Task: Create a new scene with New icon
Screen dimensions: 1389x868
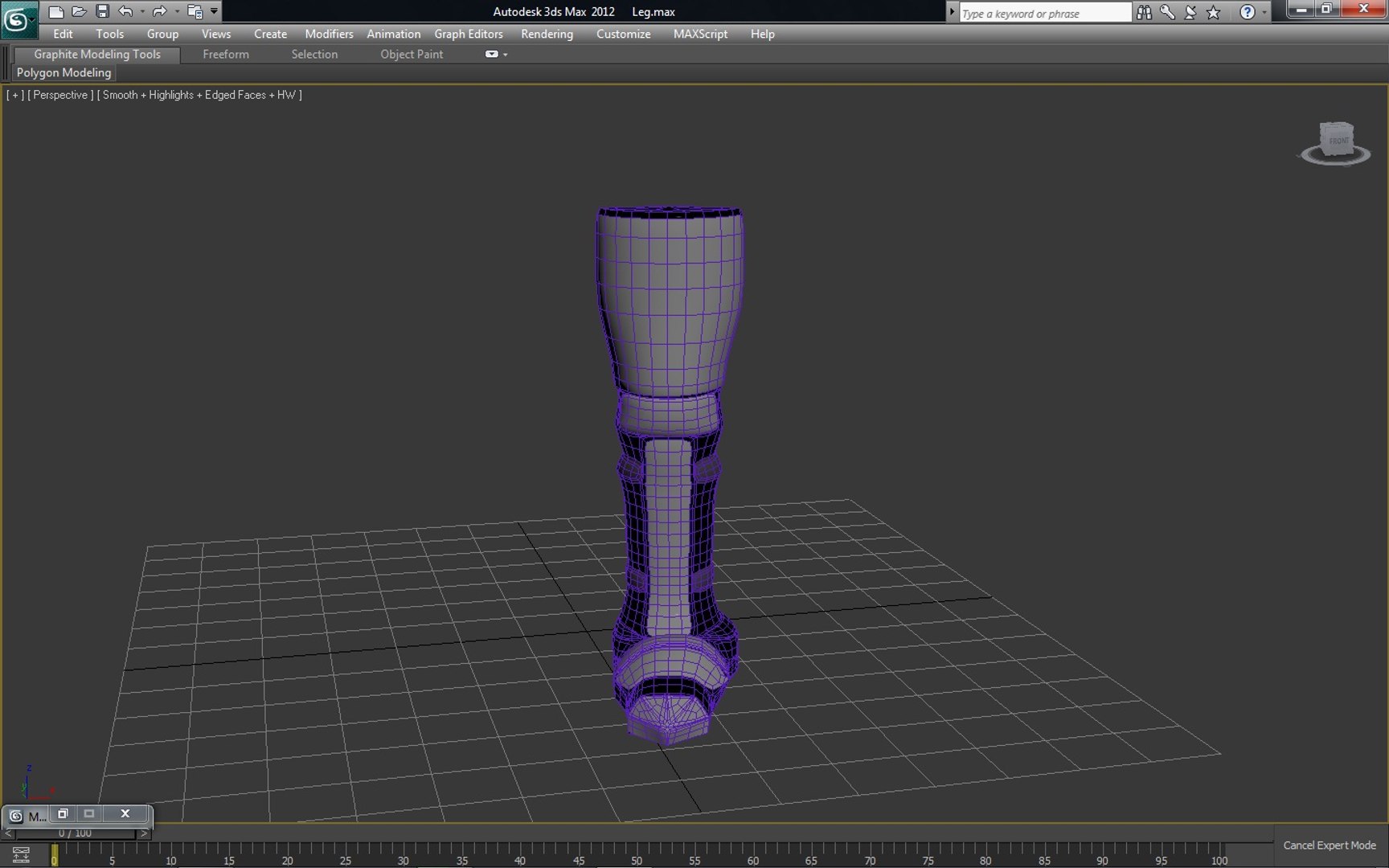Action: point(55,11)
